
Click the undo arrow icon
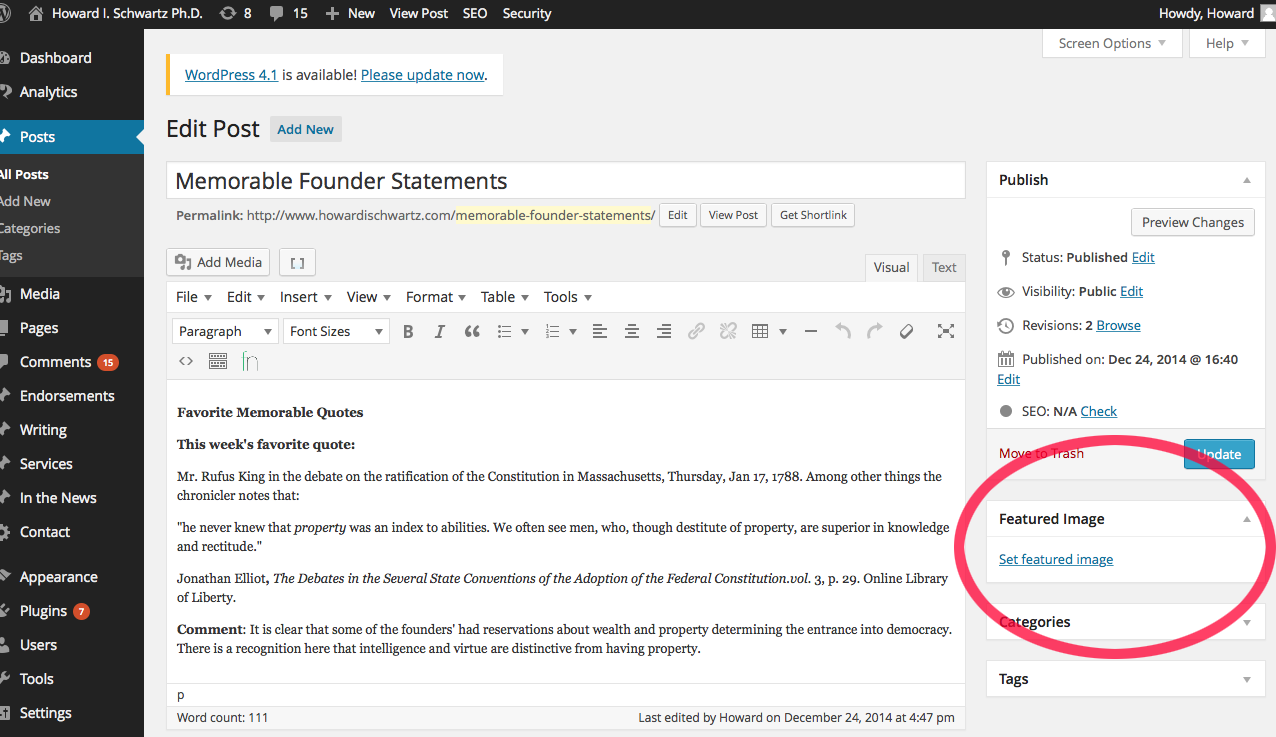(842, 331)
